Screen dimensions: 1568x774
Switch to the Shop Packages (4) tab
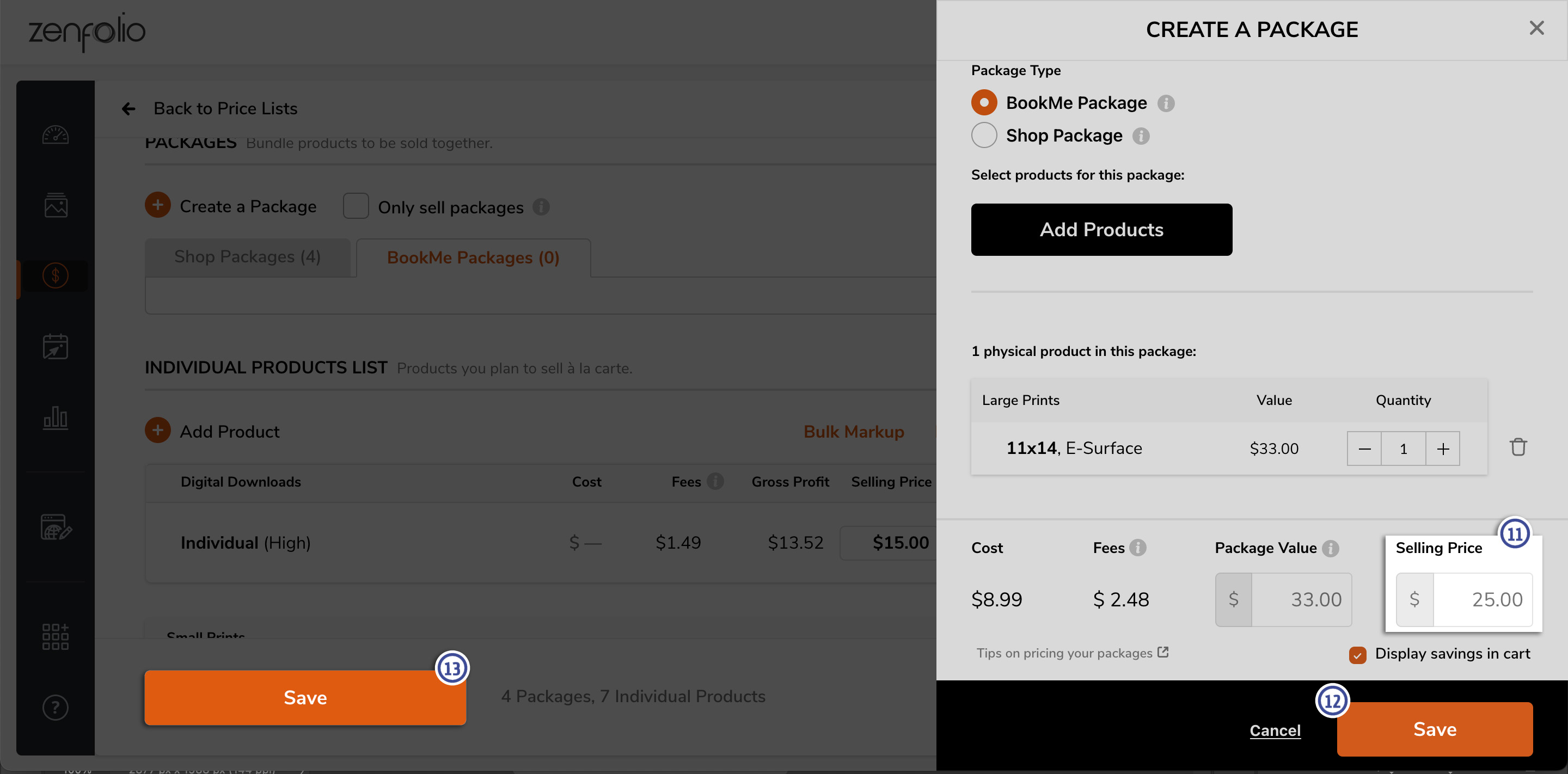tap(248, 257)
